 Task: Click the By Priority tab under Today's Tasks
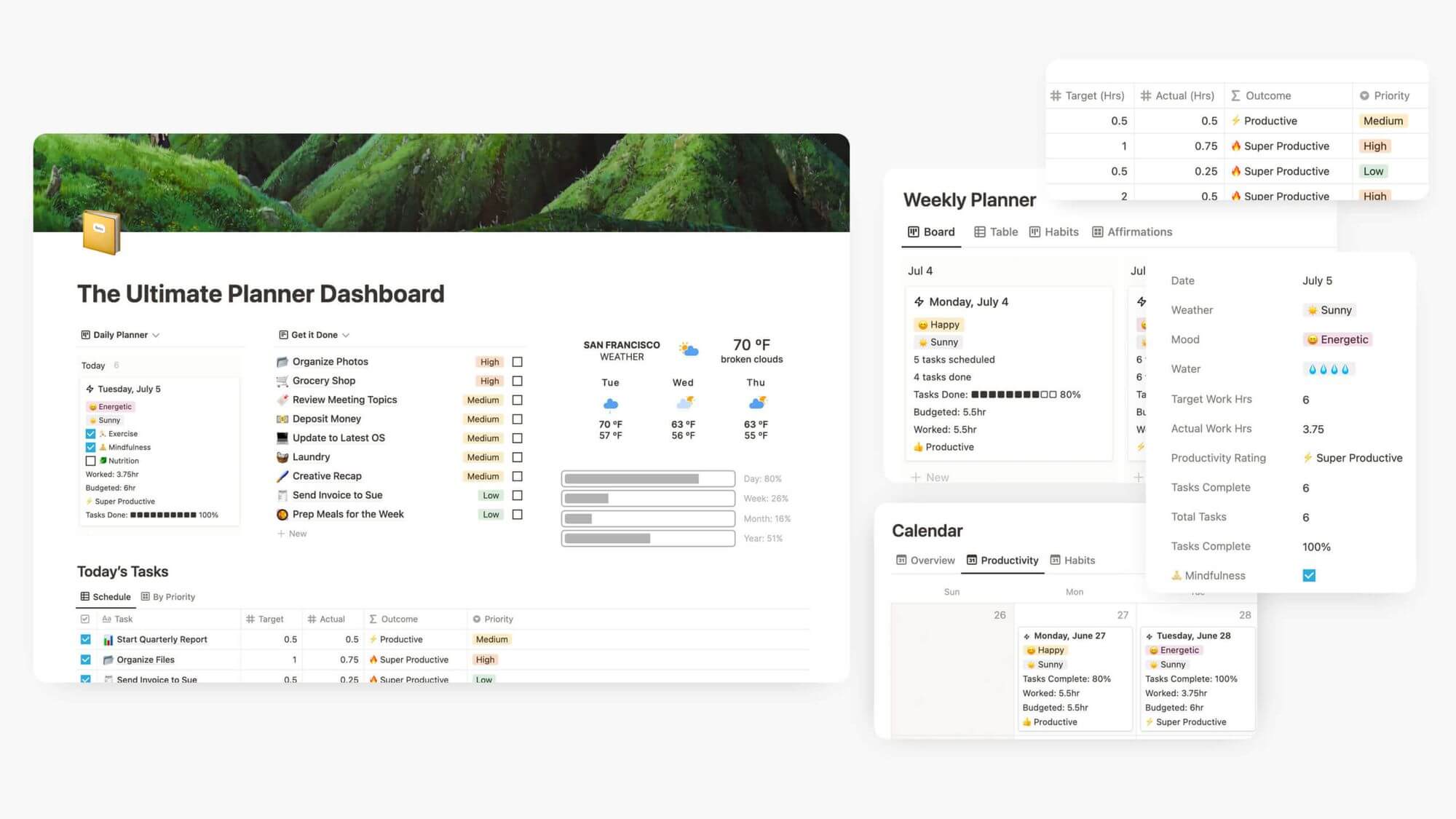coord(173,596)
